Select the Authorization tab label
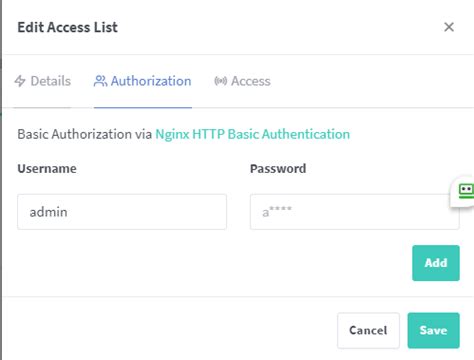Viewport: 474px width, 360px height. tap(151, 81)
